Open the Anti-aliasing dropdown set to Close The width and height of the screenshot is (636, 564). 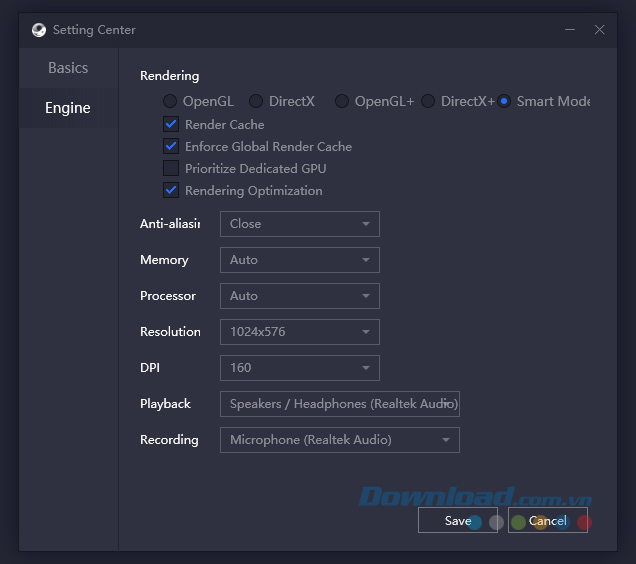300,224
